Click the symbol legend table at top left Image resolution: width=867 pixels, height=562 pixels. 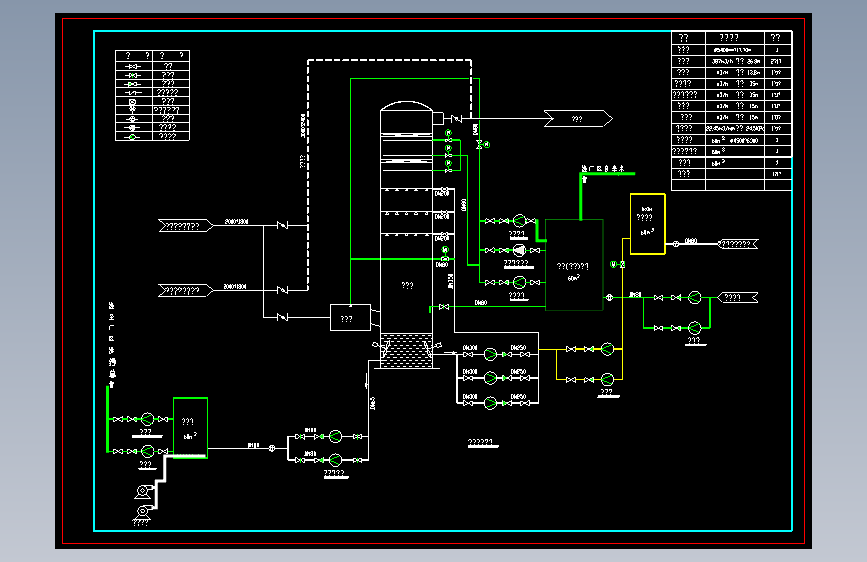click(152, 95)
